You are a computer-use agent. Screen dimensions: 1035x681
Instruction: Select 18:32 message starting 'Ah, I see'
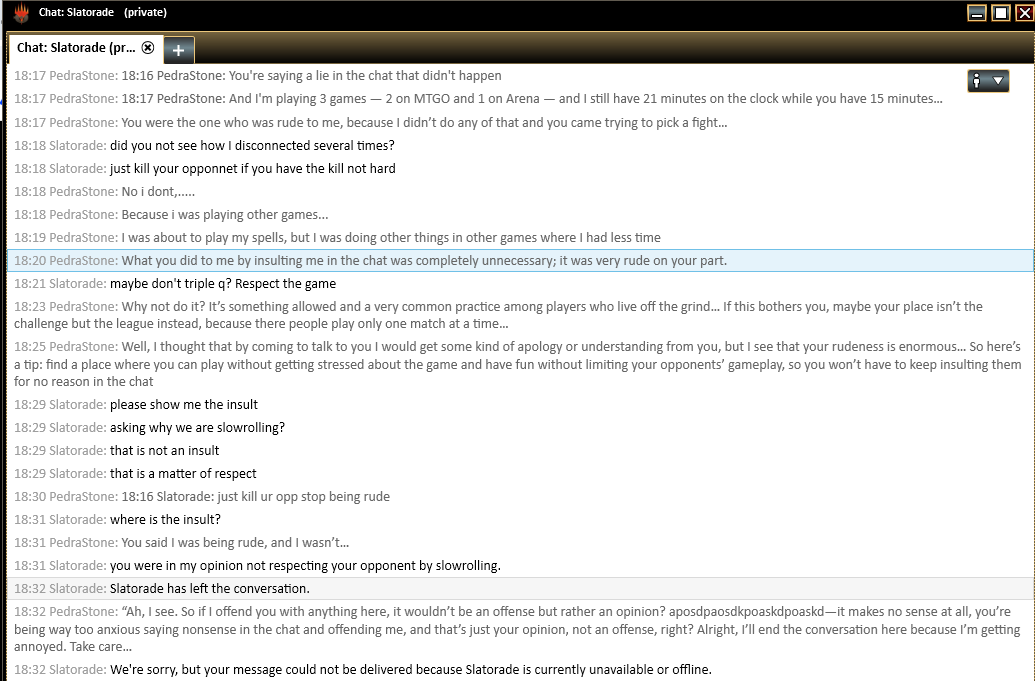pos(520,630)
